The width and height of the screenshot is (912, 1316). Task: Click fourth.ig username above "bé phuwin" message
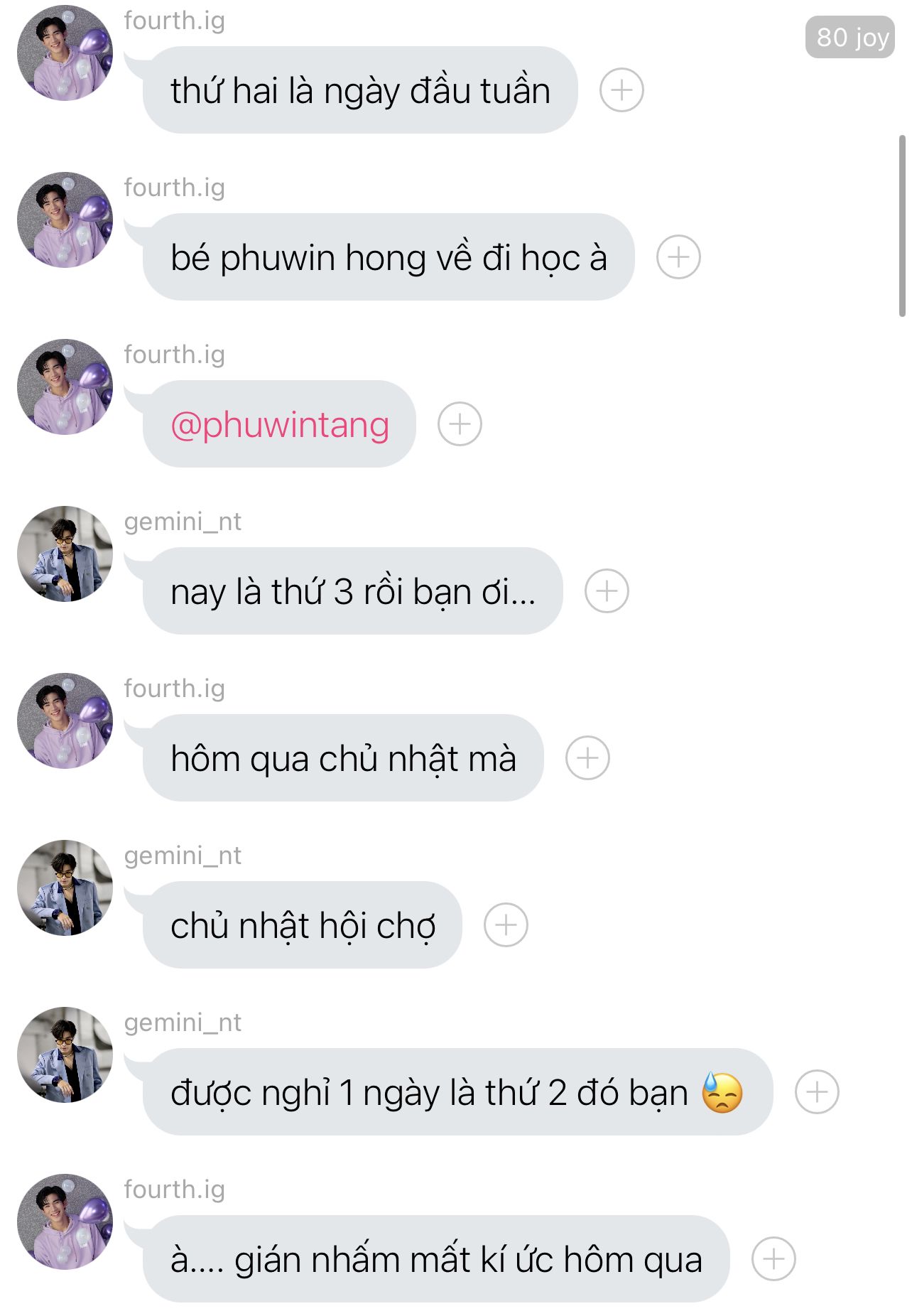pos(174,188)
